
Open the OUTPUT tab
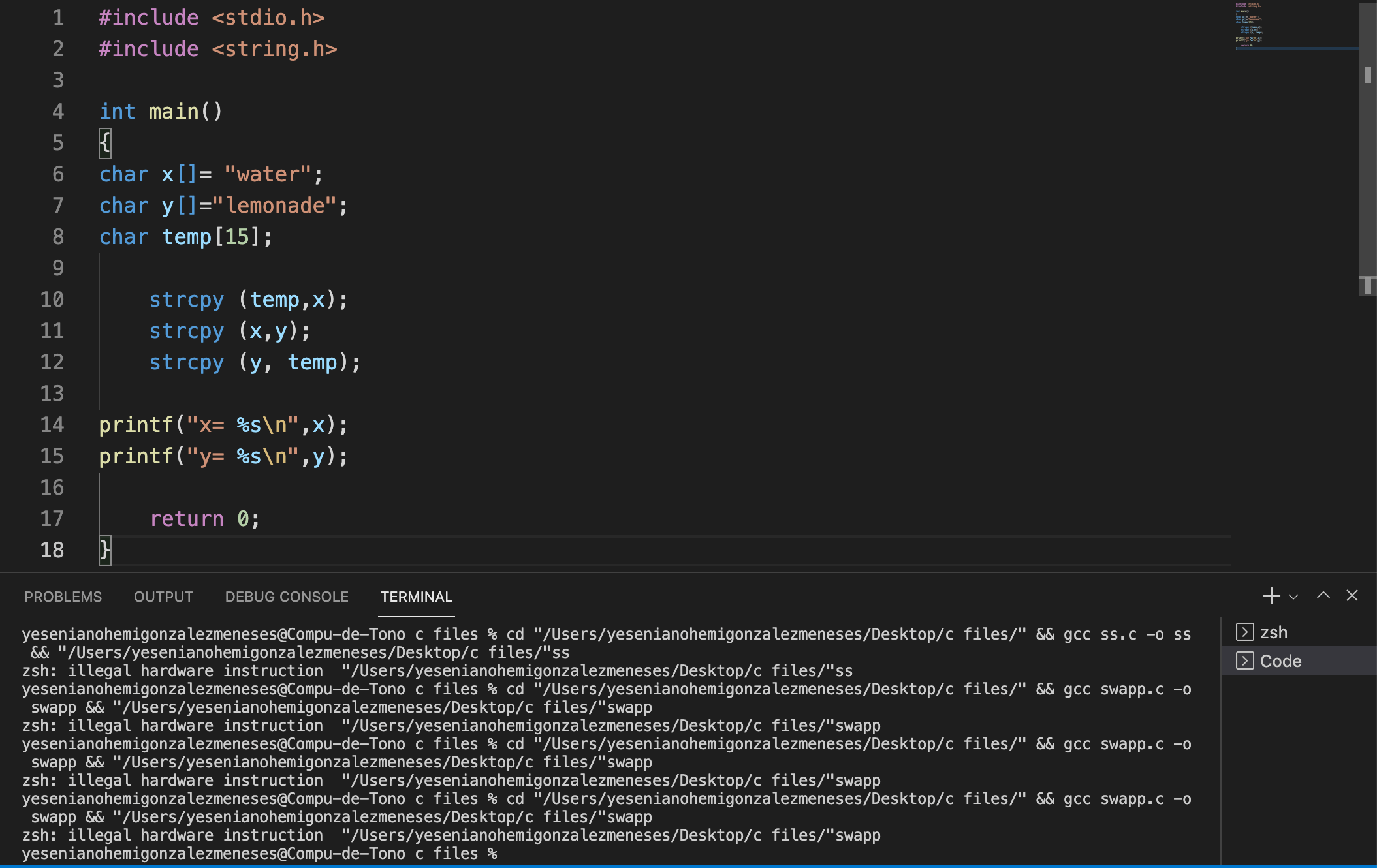tap(163, 597)
